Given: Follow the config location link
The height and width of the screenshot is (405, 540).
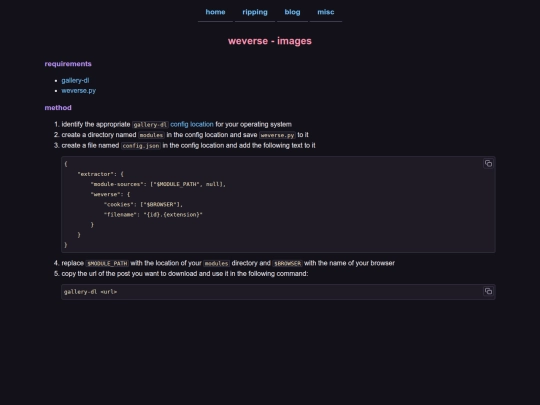Looking at the screenshot, I should tap(192, 124).
